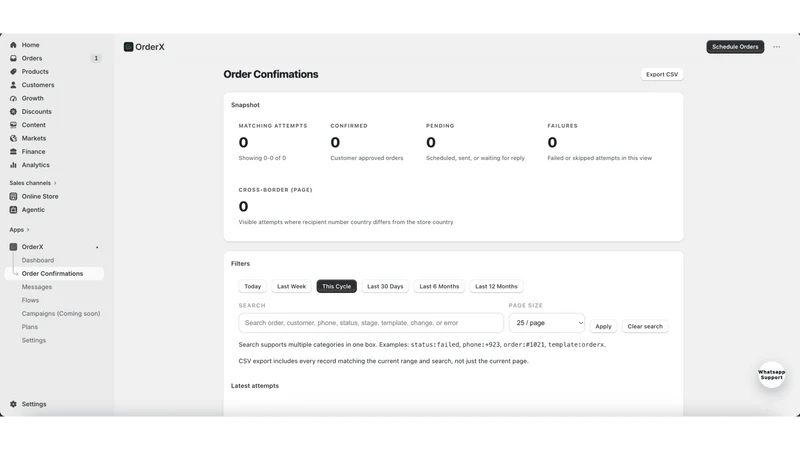Open Products page link

(x=35, y=71)
